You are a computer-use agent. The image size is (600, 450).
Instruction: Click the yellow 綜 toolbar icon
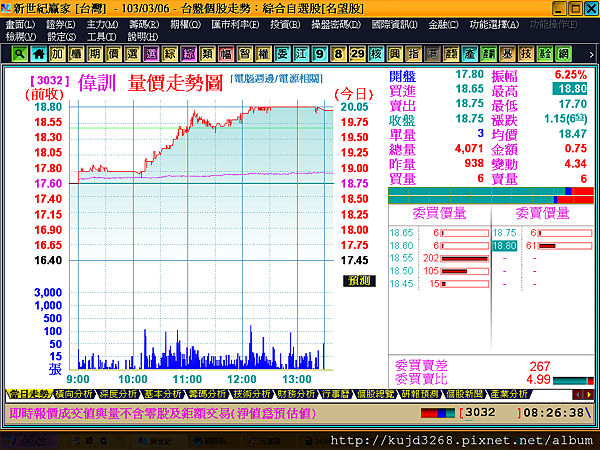pos(170,54)
